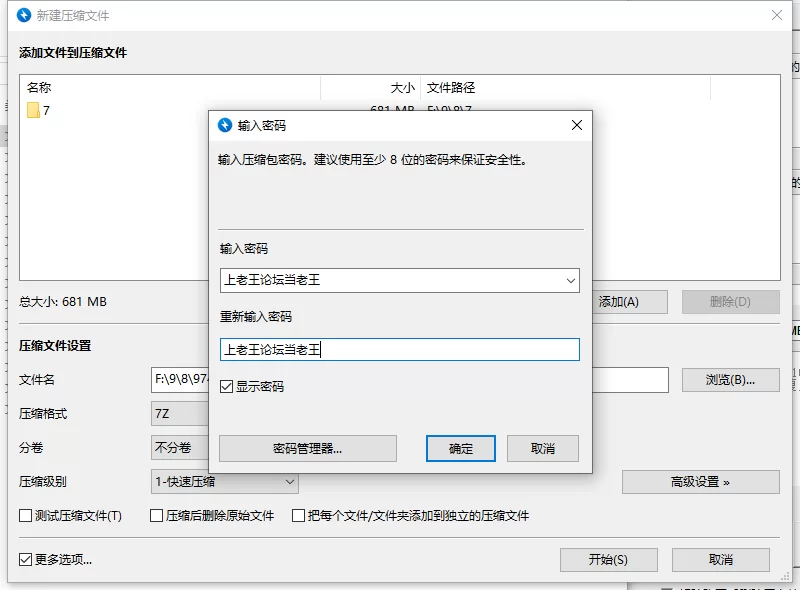Close the 输入密码 dialog

click(577, 125)
